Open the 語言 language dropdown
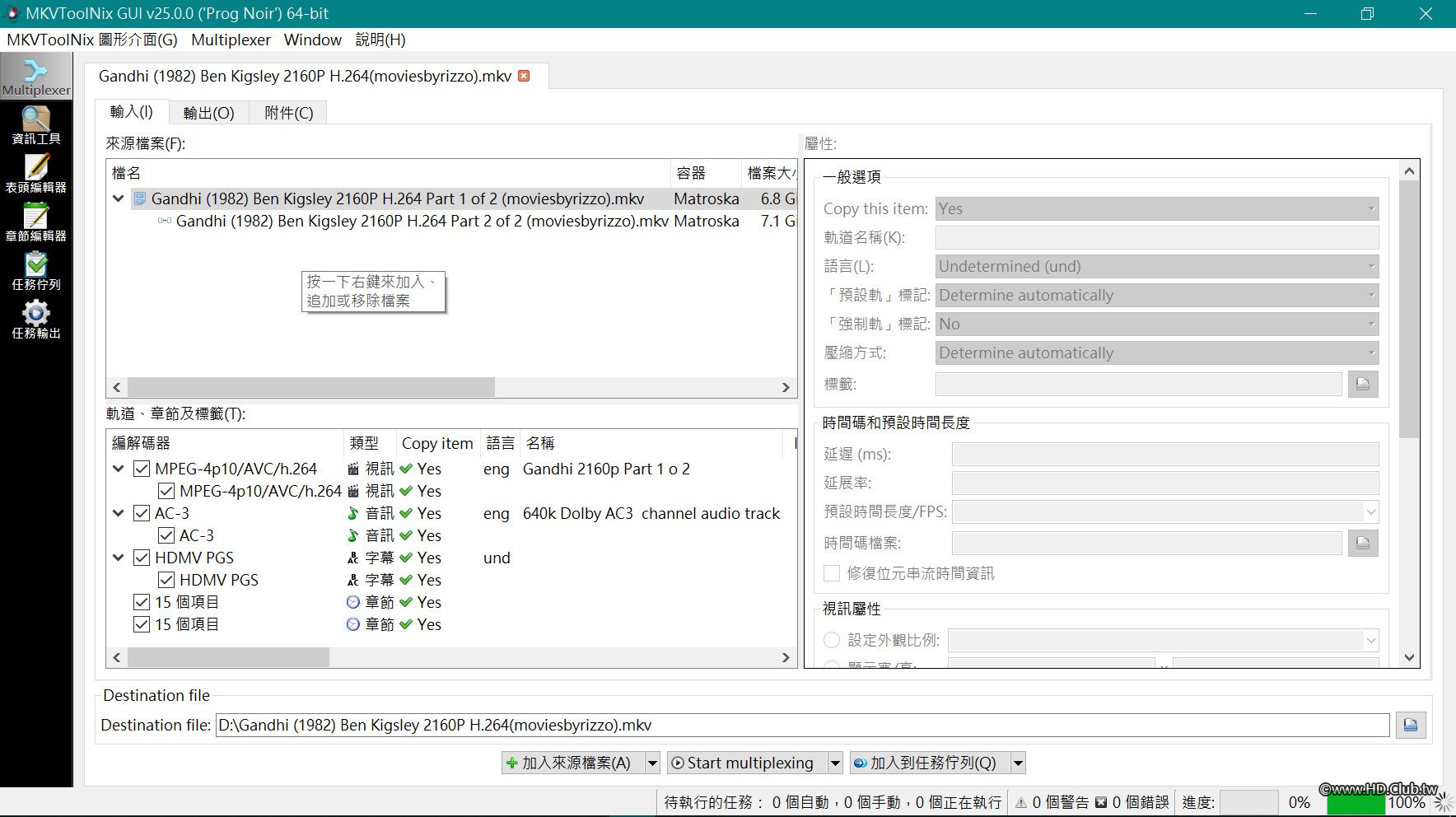Viewport: 1456px width, 817px height. click(1157, 266)
